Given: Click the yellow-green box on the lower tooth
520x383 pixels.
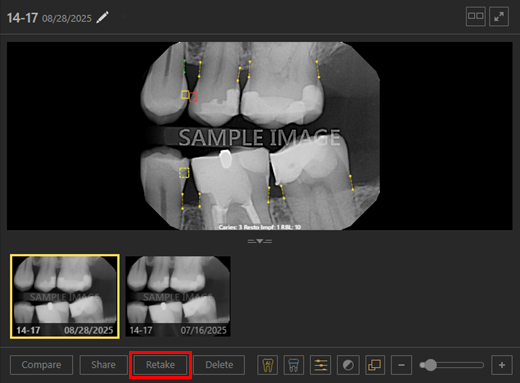Looking at the screenshot, I should pos(184,173).
